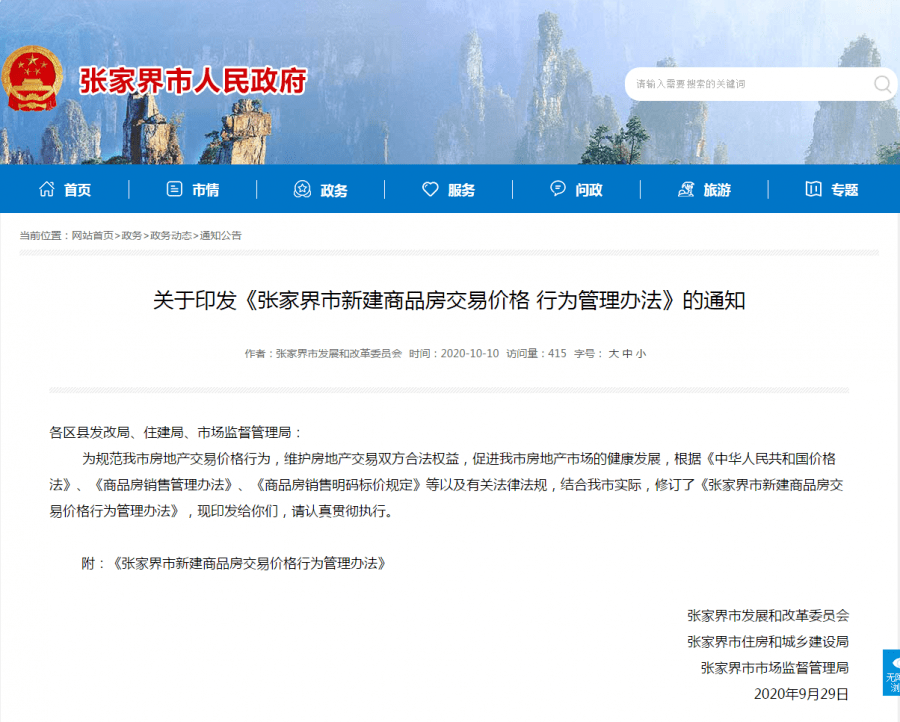Open the 服务 navigation menu

448,189
